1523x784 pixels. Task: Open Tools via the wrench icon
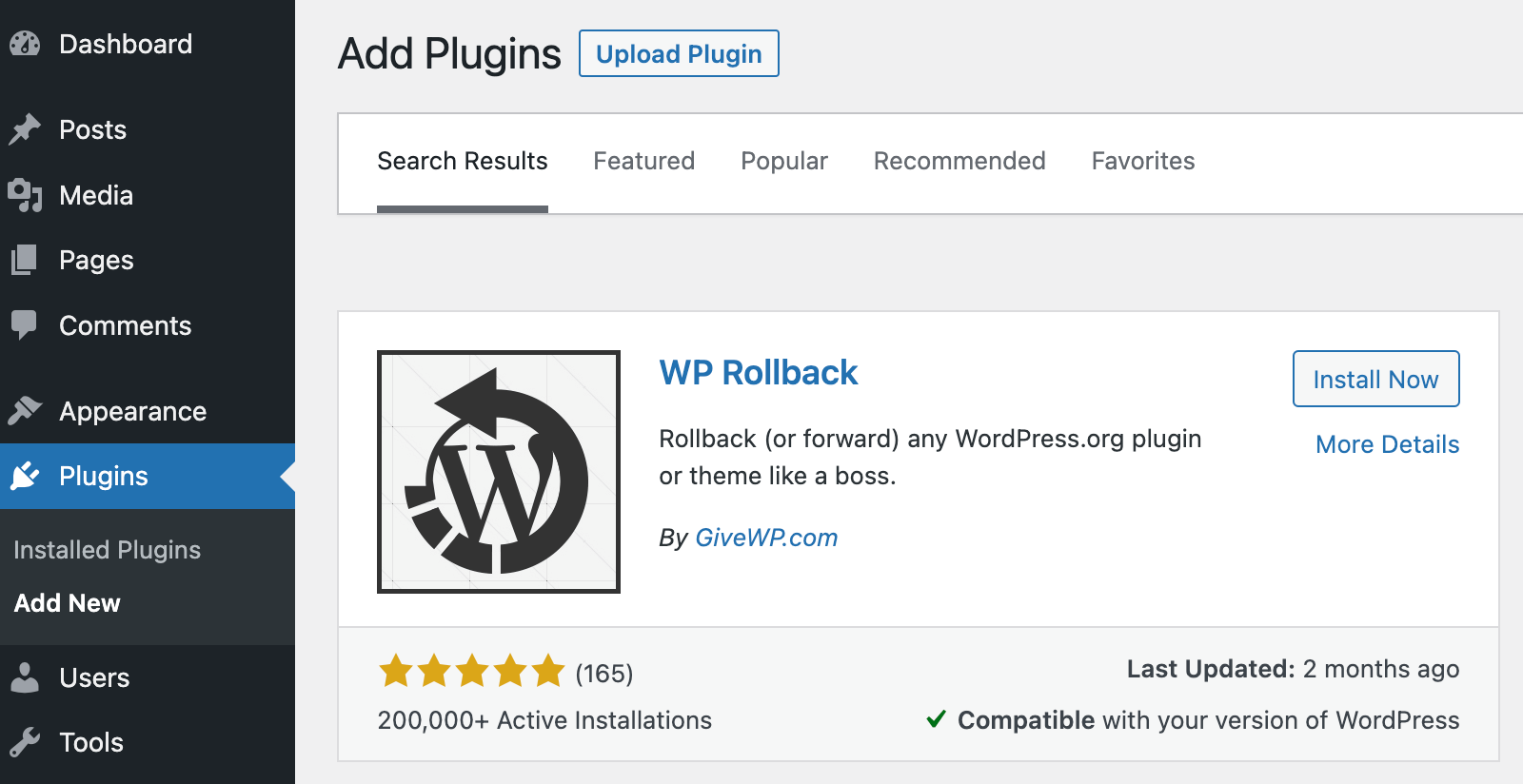click(x=25, y=742)
